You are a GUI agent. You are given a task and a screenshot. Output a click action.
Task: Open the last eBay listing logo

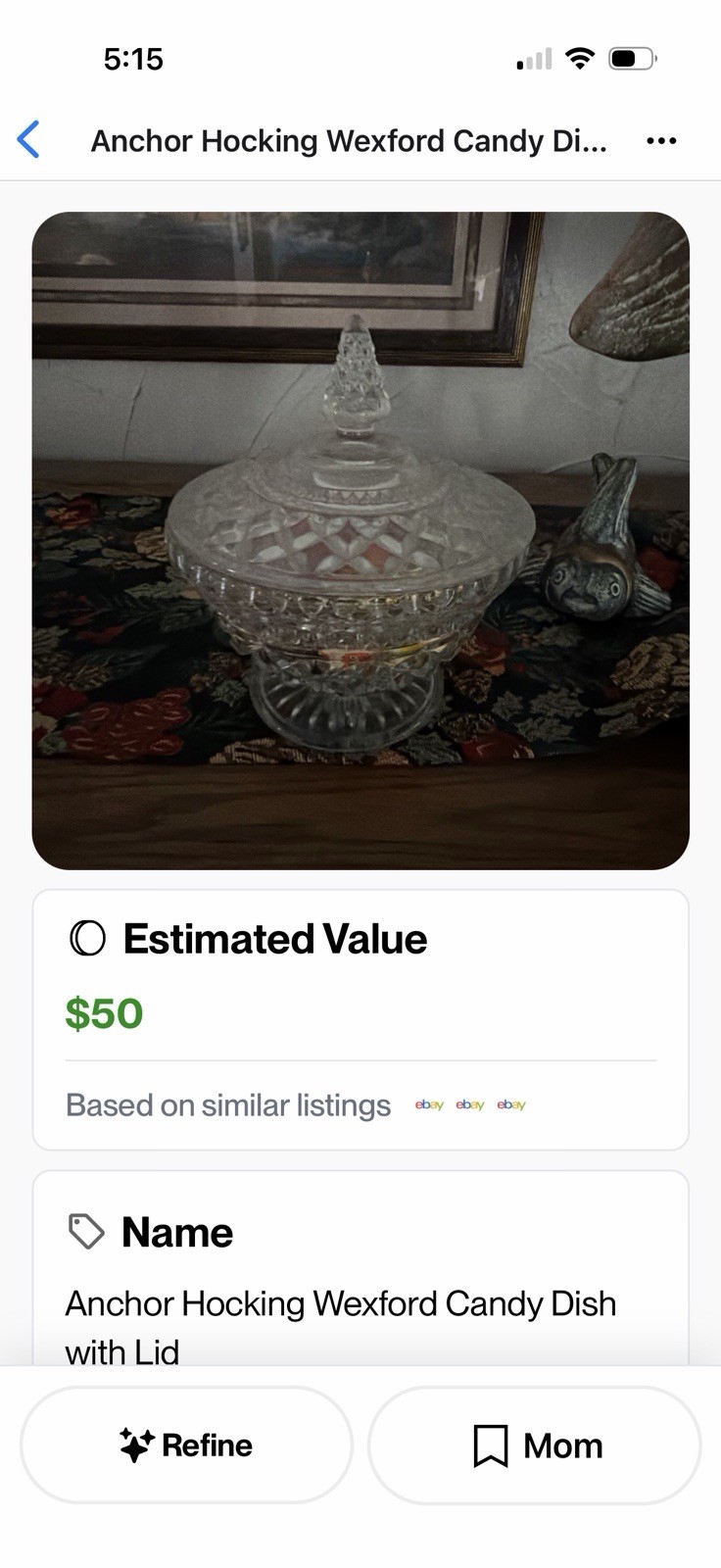(x=511, y=1105)
